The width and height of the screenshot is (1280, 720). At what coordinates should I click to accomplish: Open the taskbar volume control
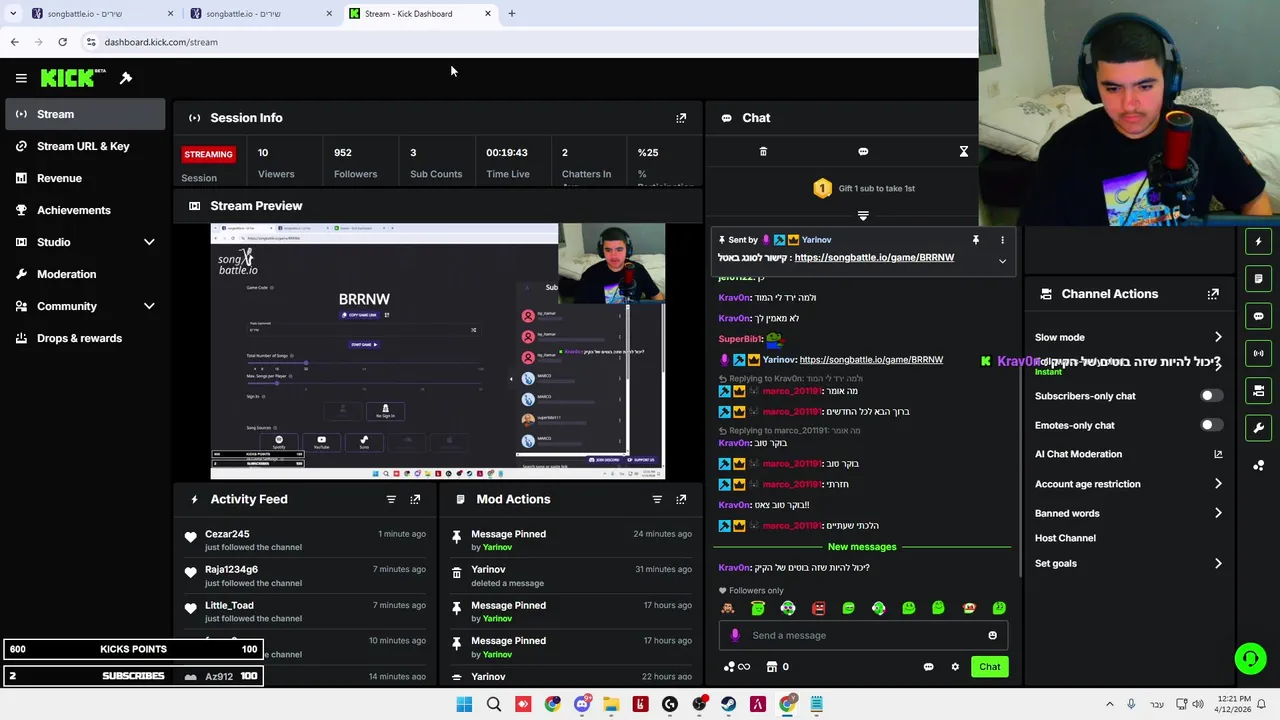[1198, 705]
